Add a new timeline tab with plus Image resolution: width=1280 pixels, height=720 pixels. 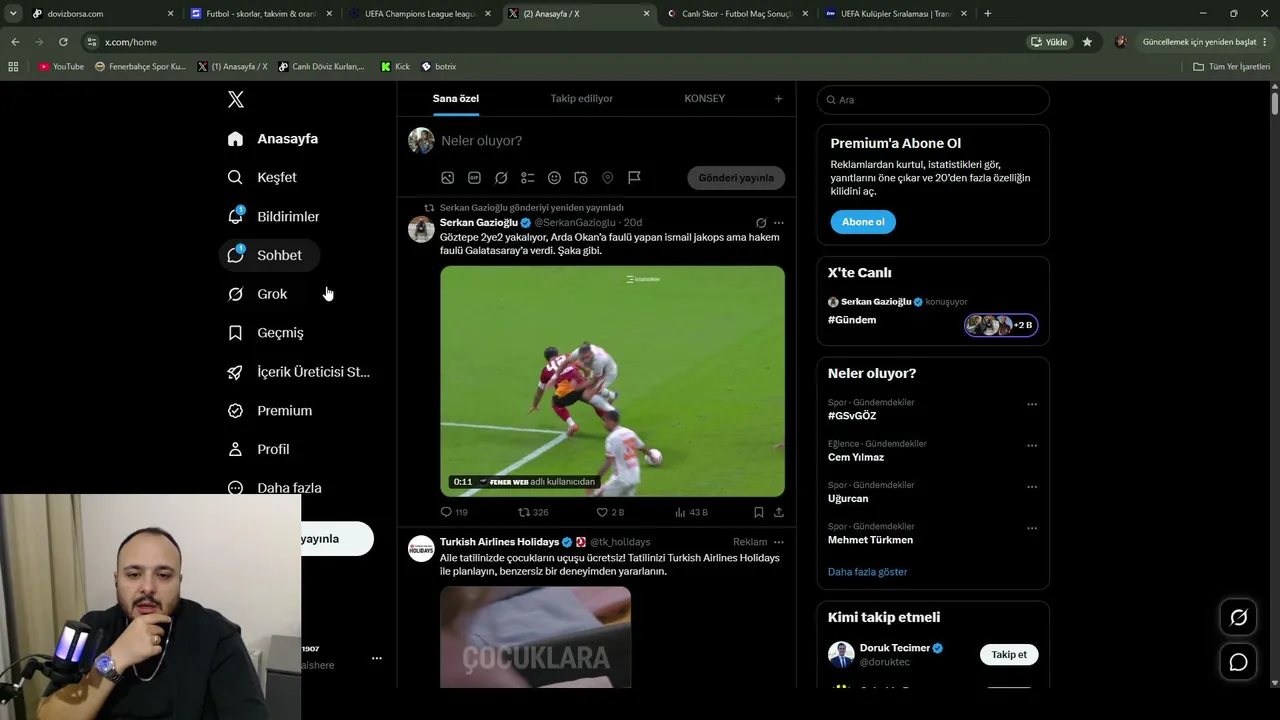[778, 98]
